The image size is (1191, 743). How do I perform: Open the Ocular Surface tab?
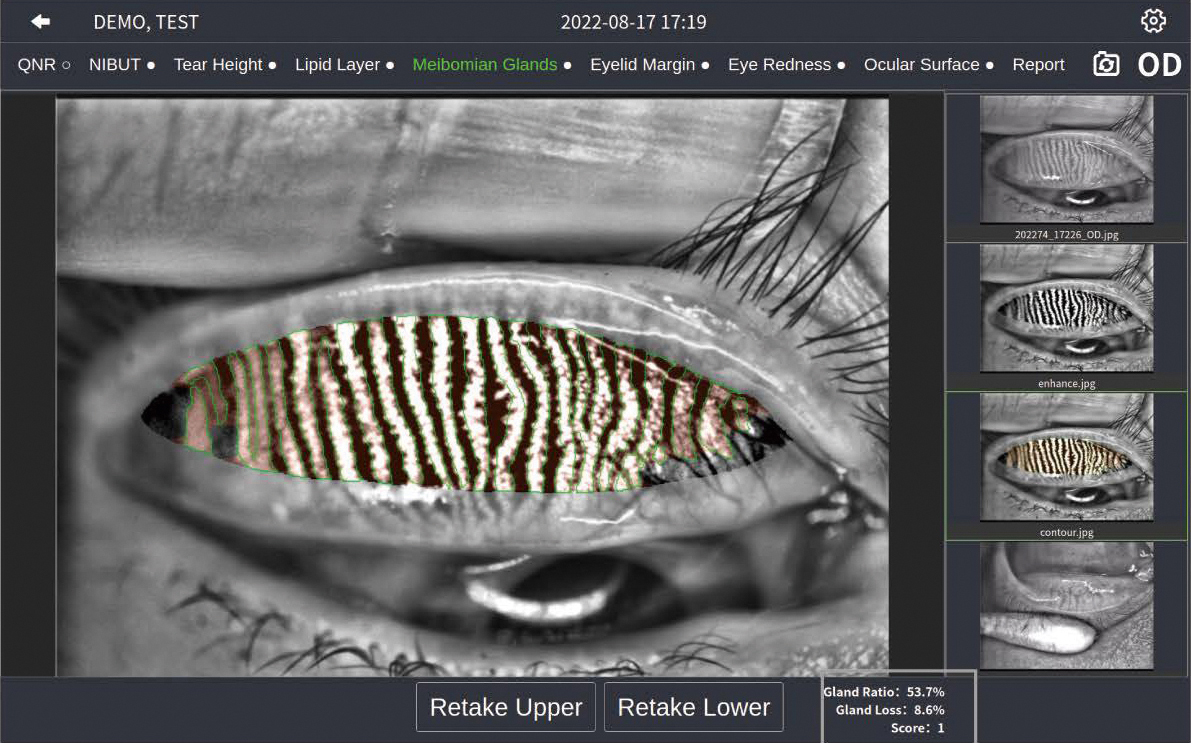tap(928, 65)
